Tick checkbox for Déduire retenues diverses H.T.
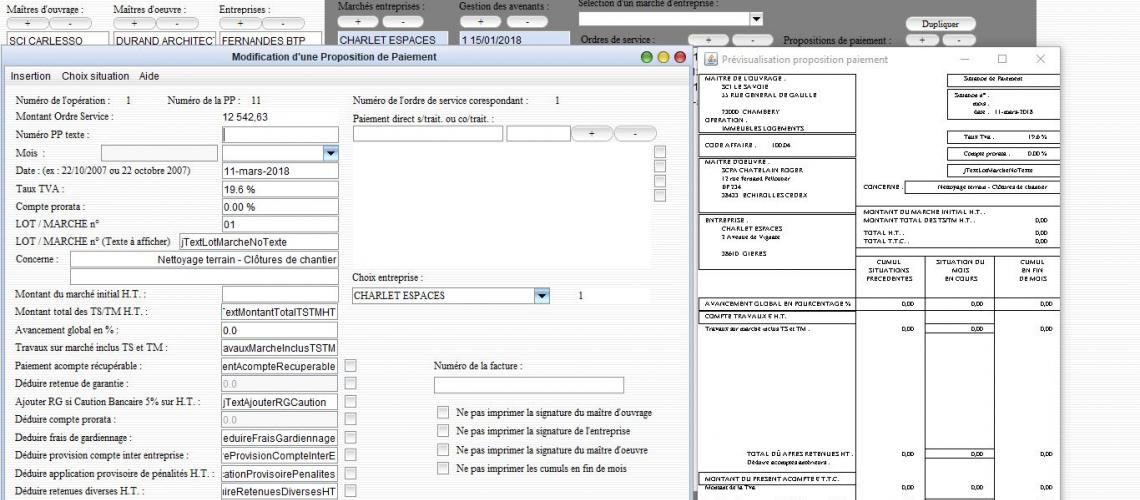The image size is (1140, 500). pyautogui.click(x=350, y=491)
